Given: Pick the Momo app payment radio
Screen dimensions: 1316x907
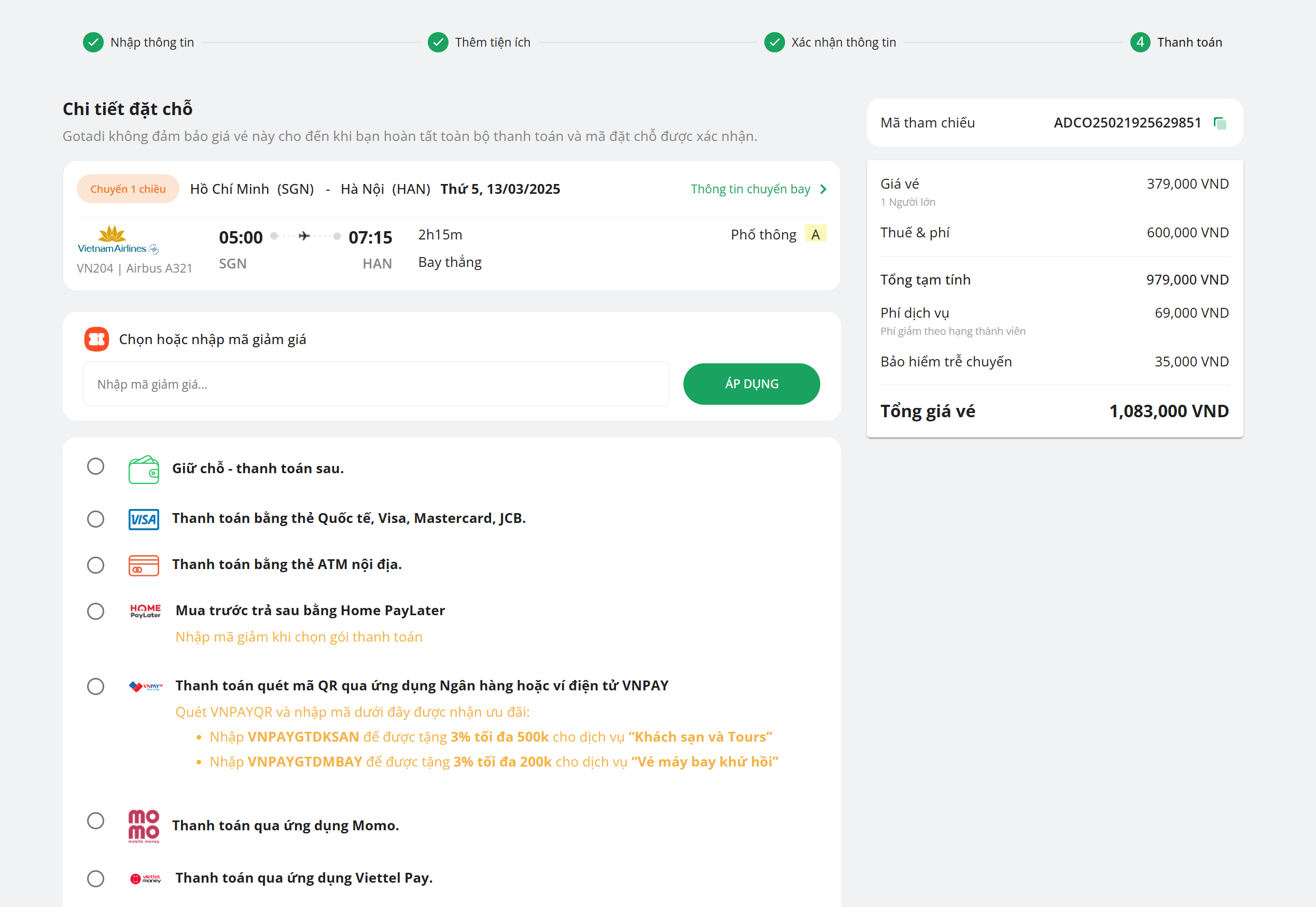Looking at the screenshot, I should (x=95, y=820).
